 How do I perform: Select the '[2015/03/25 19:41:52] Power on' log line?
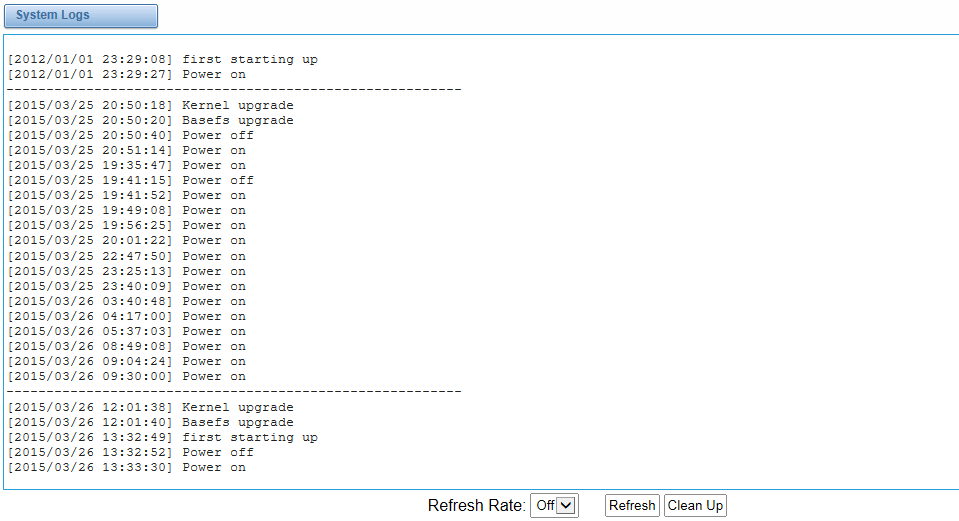tap(127, 196)
